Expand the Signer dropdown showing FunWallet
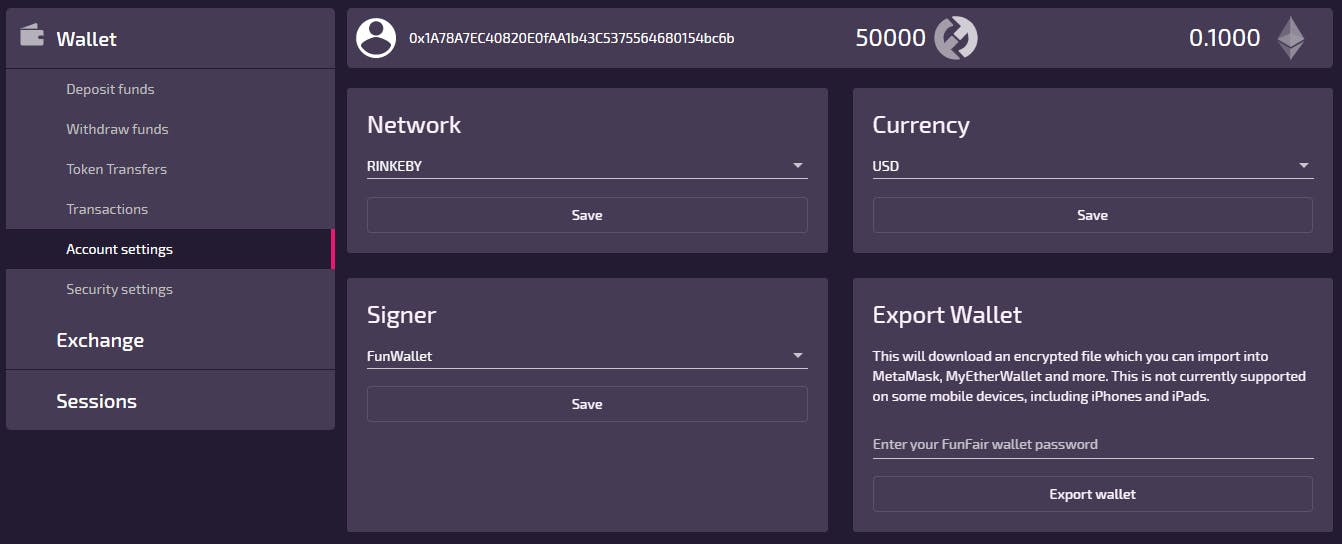Image resolution: width=1342 pixels, height=544 pixels. pos(587,356)
